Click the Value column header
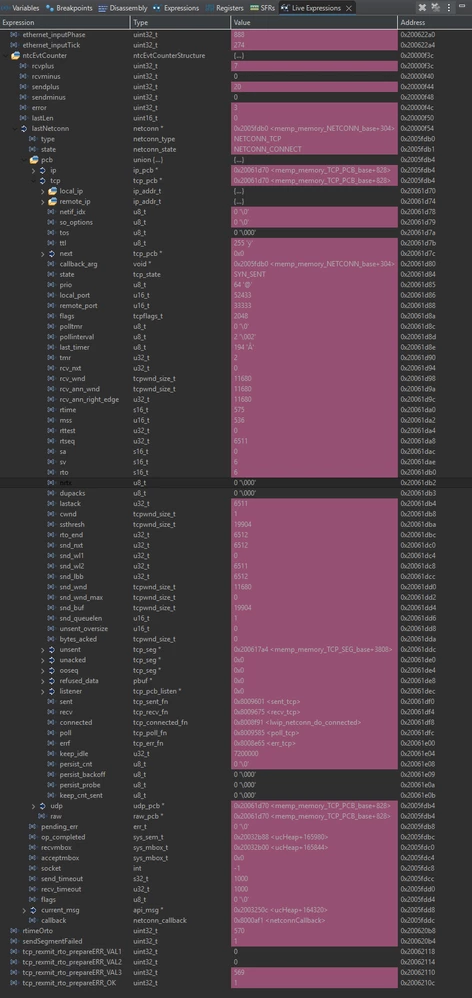Viewport: 472px width, 998px height. coord(314,23)
